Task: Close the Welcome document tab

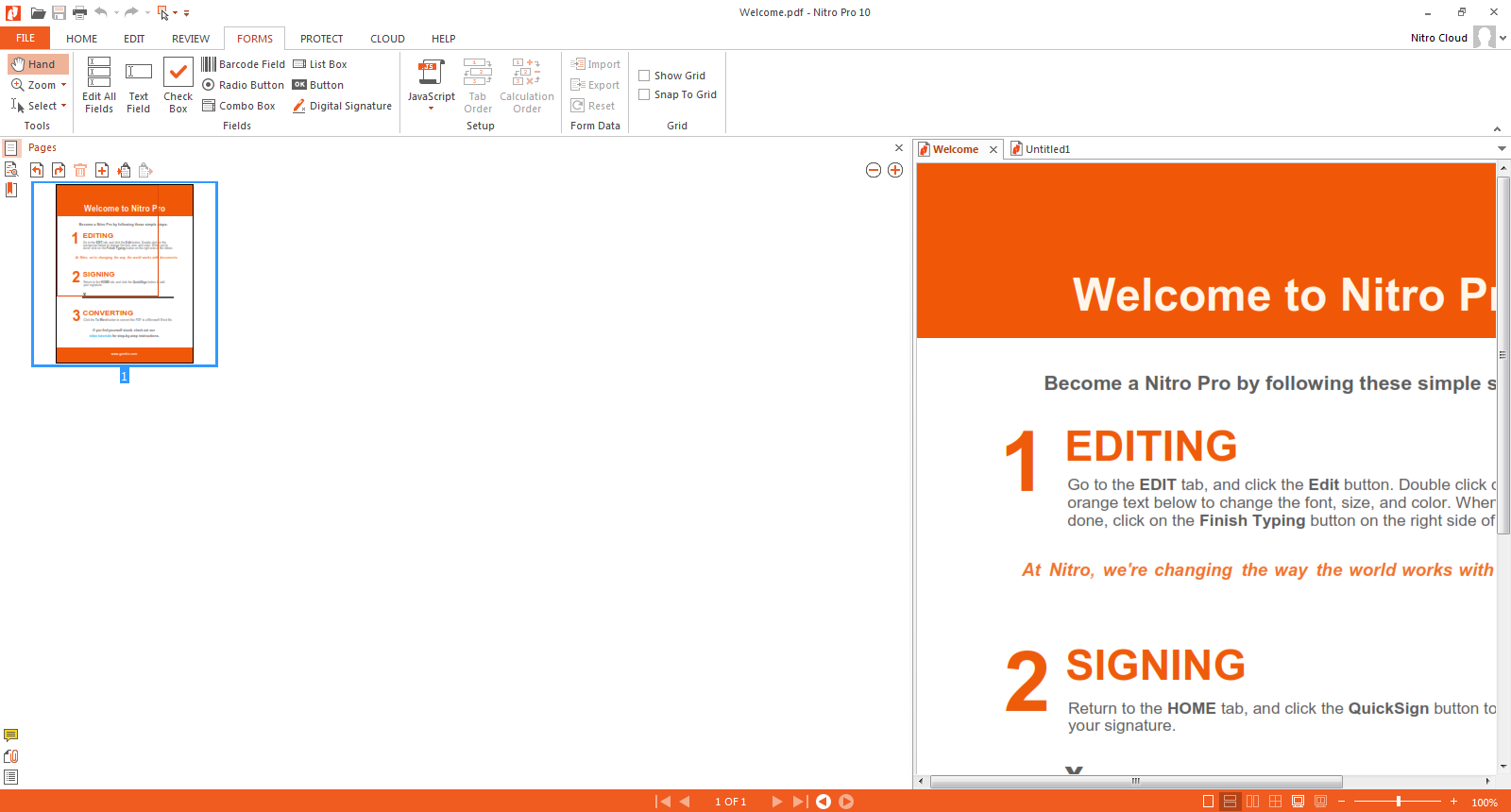Action: 993,149
